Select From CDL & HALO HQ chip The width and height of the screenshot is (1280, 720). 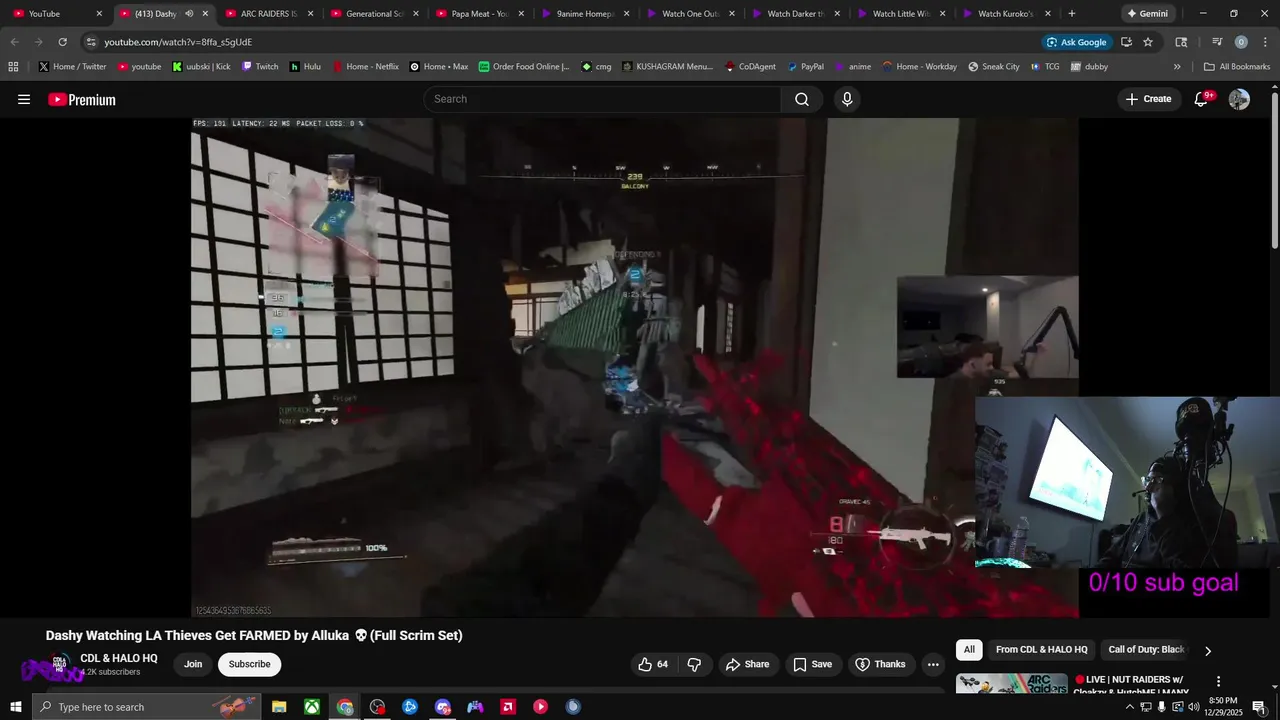tap(1041, 650)
